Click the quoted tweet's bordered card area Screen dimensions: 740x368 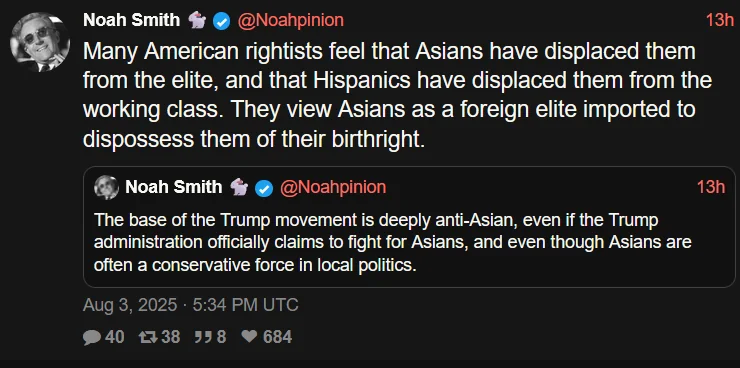[409, 227]
